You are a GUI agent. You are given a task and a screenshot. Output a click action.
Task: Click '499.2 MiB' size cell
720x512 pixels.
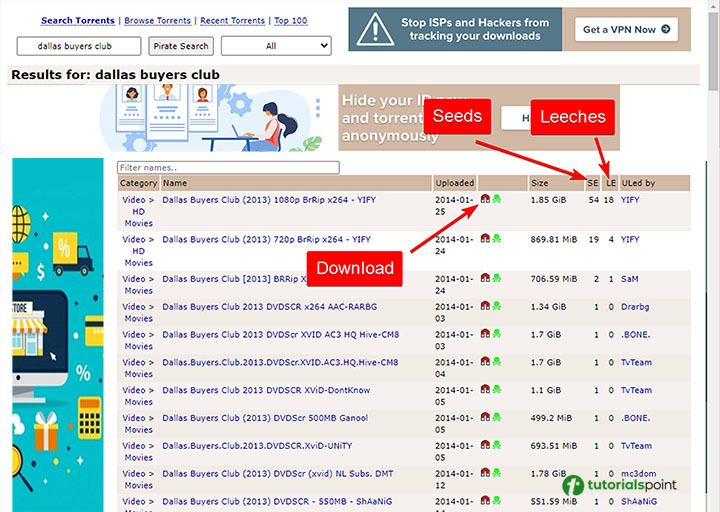tap(551, 418)
